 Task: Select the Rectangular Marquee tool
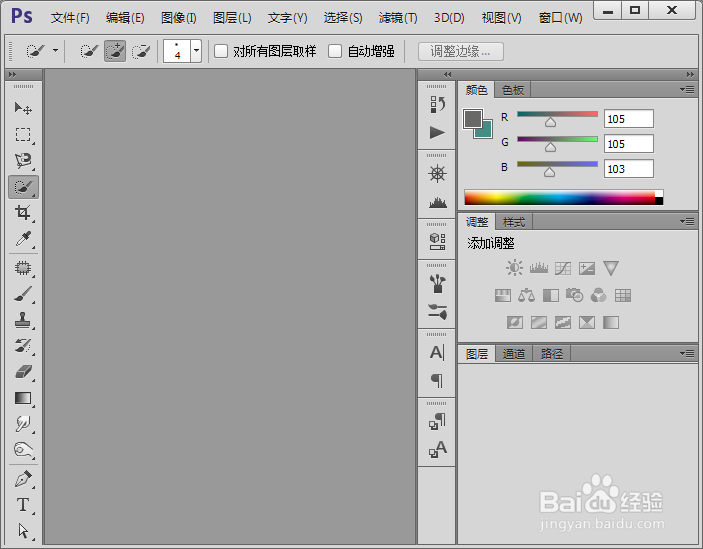point(23,134)
